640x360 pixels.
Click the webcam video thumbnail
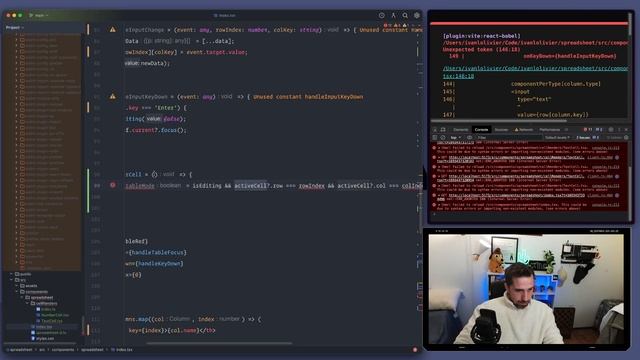[526, 289]
